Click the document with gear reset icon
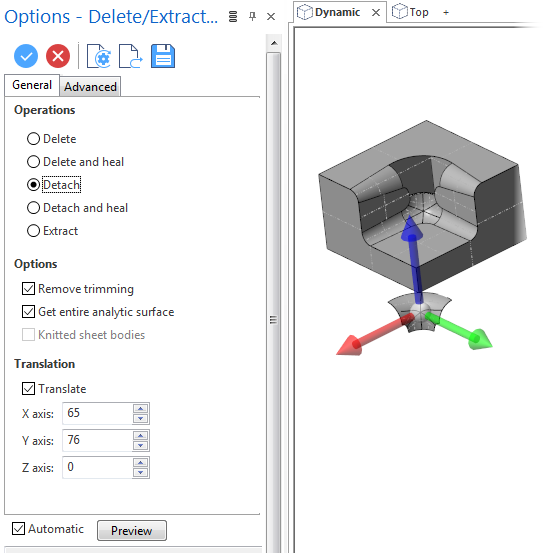This screenshot has height=553, width=544. pyautogui.click(x=99, y=56)
